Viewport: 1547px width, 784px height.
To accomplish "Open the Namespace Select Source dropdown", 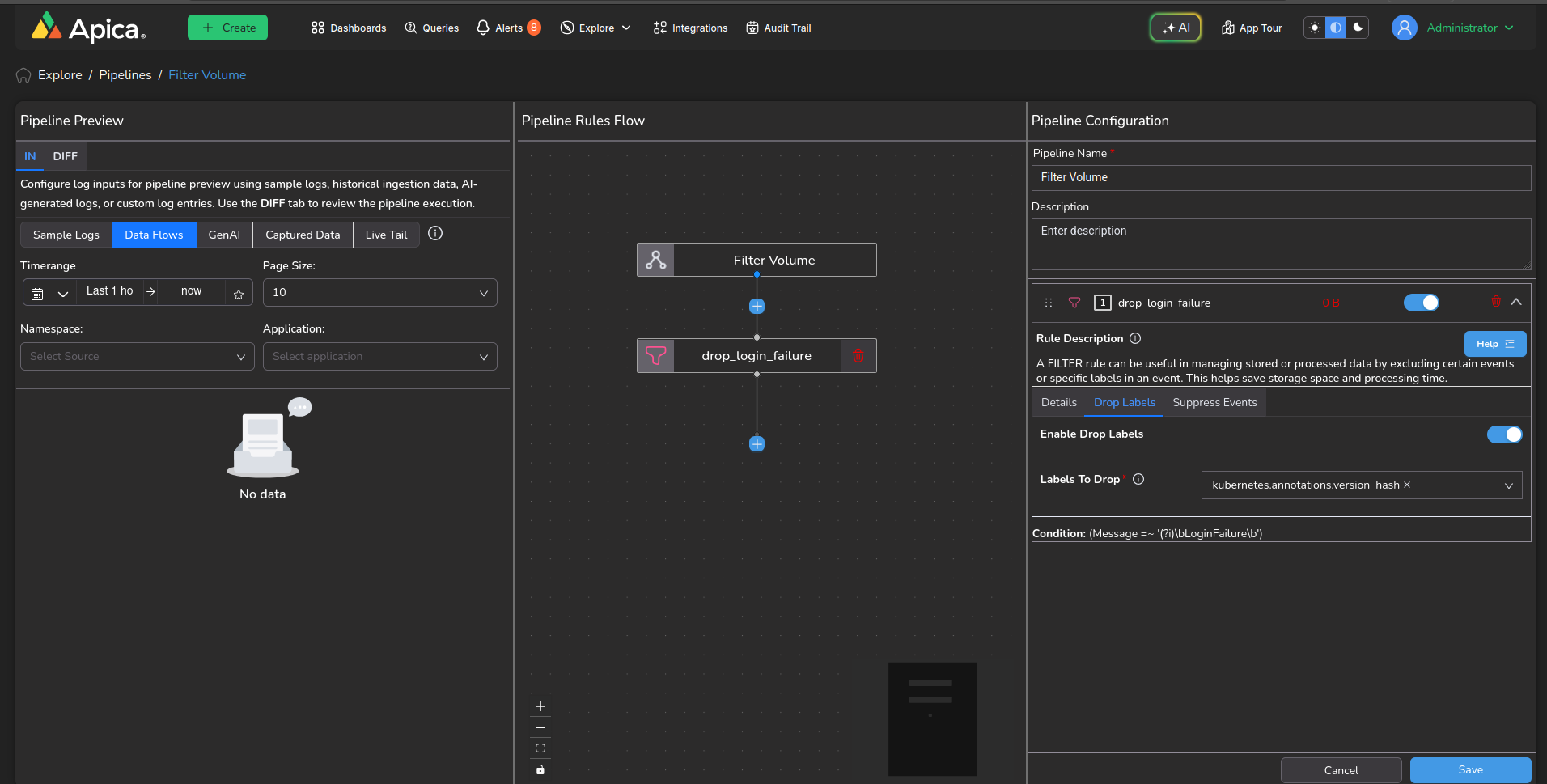I will pos(138,357).
